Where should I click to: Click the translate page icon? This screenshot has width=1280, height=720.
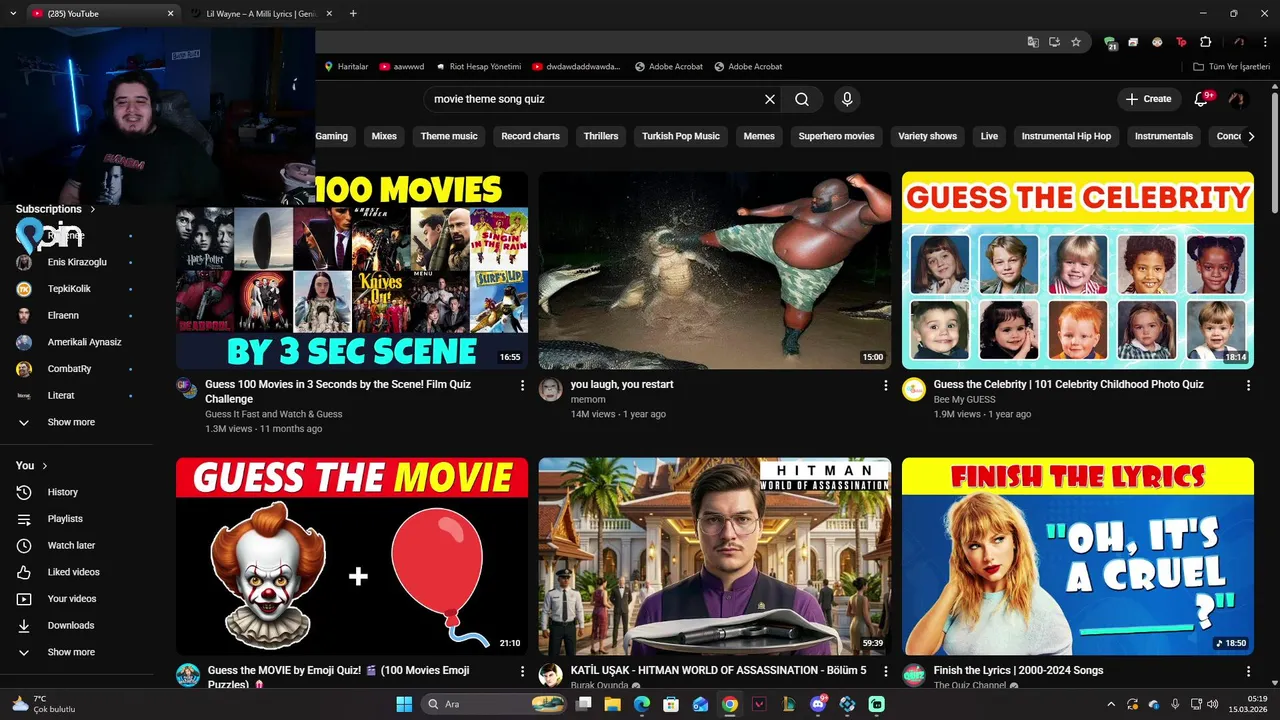pyautogui.click(x=1033, y=42)
